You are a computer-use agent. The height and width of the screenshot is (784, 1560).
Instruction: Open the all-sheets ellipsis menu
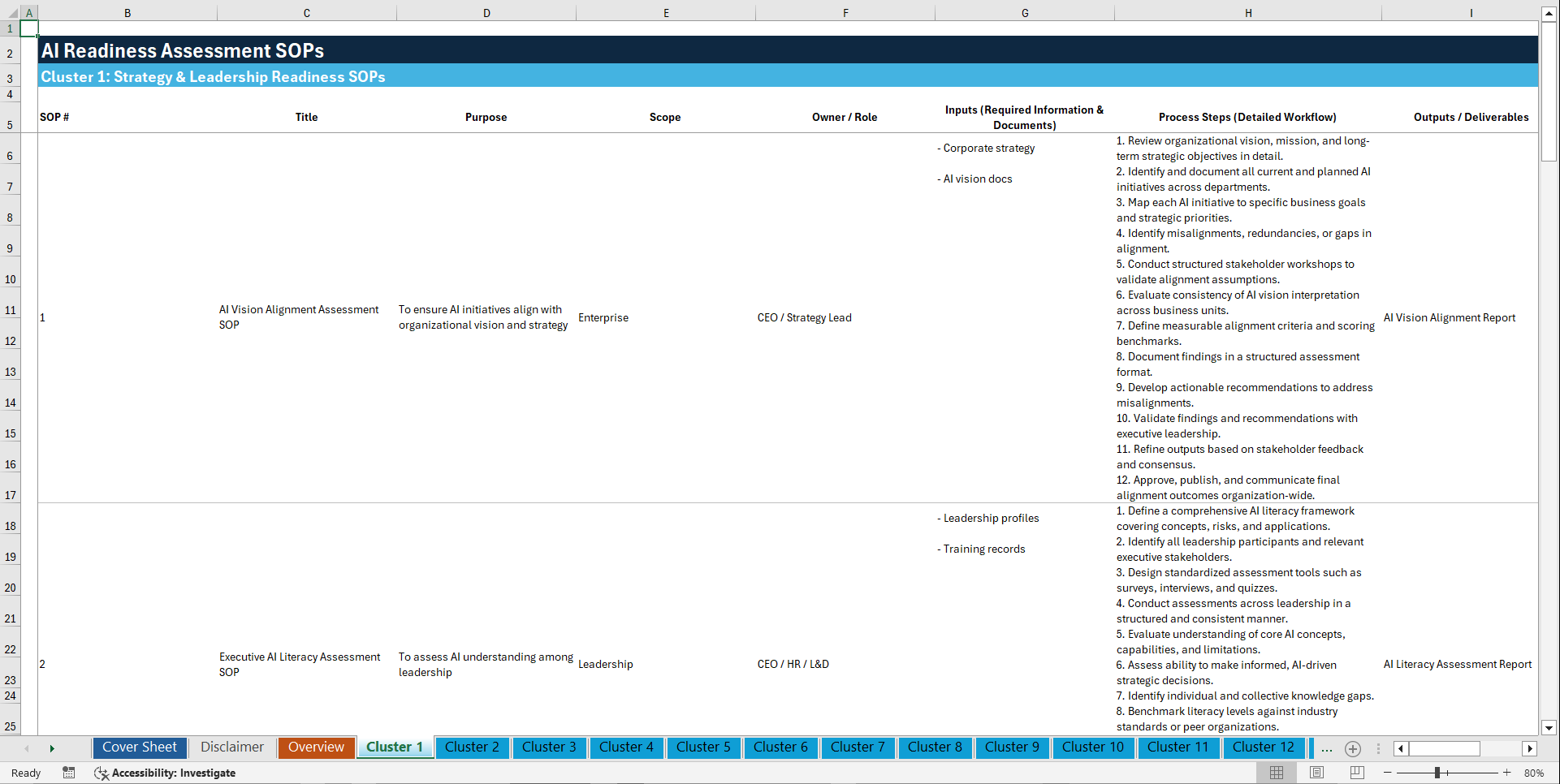point(1327,748)
